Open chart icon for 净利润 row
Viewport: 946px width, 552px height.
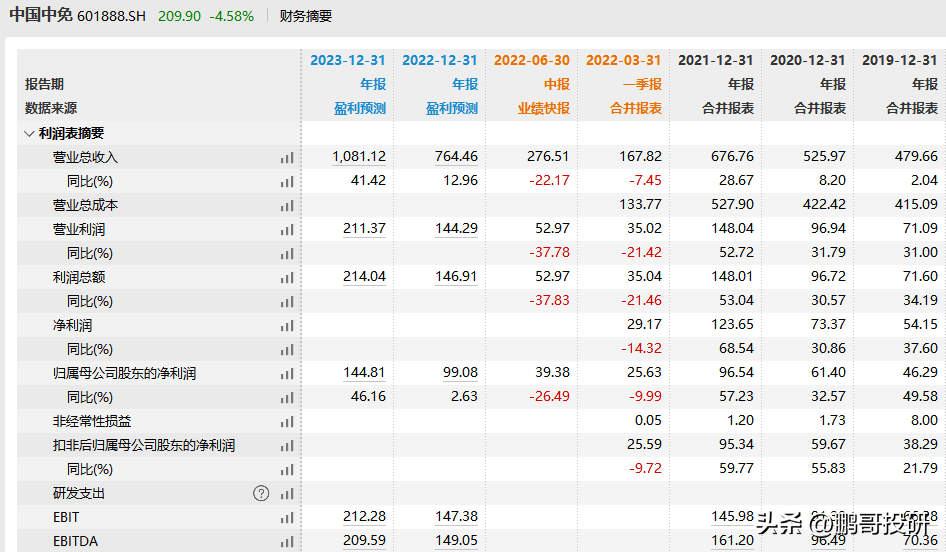(x=287, y=326)
